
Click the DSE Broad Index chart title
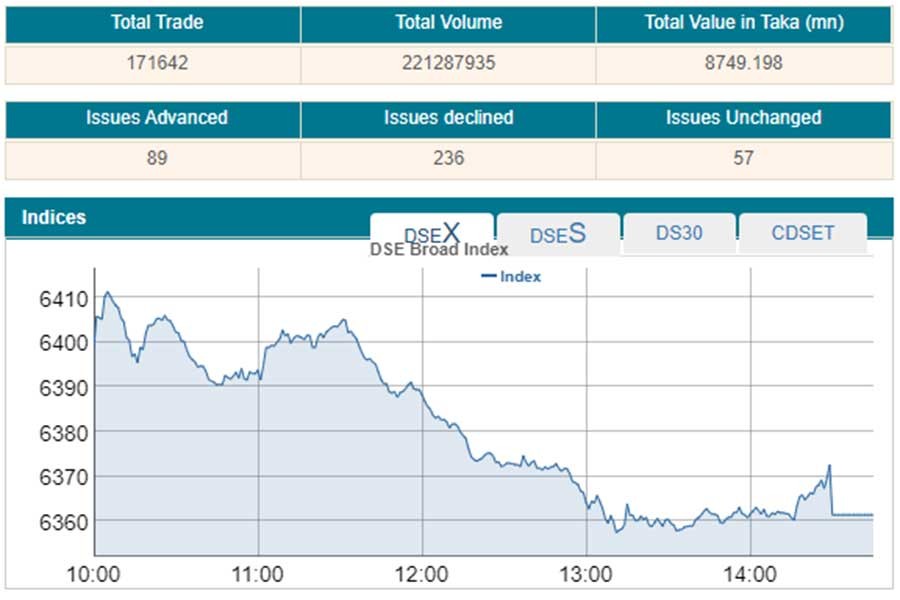[x=439, y=250]
